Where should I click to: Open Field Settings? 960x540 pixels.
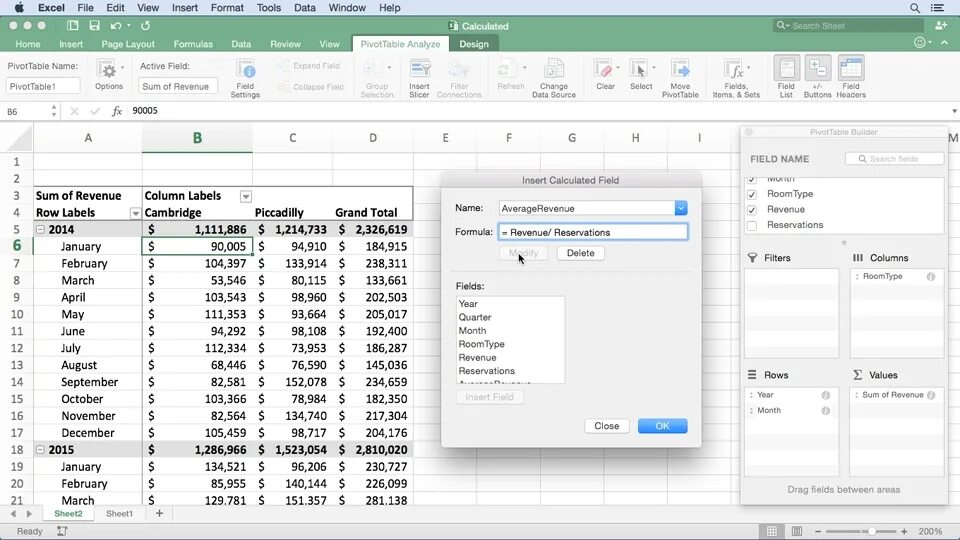pyautogui.click(x=245, y=78)
